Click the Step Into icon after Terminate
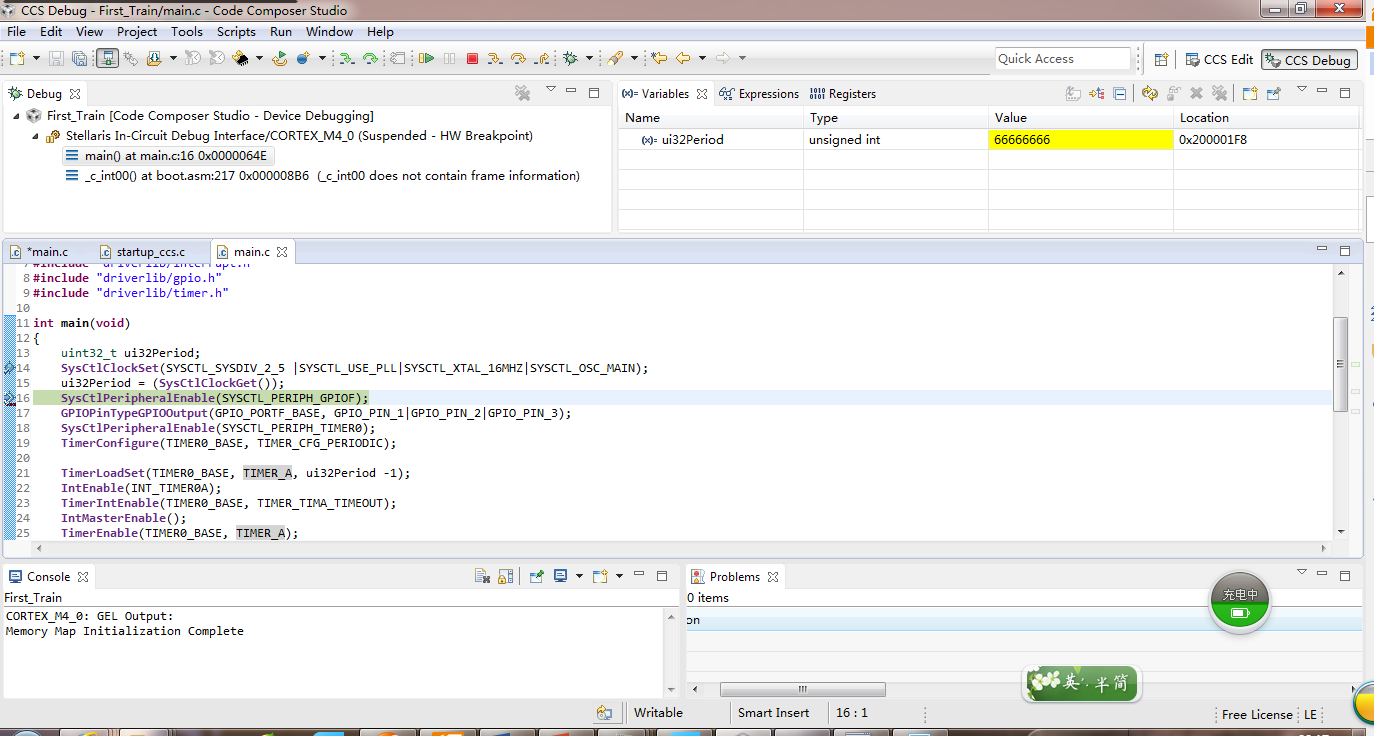This screenshot has width=1374, height=736. [x=494, y=59]
